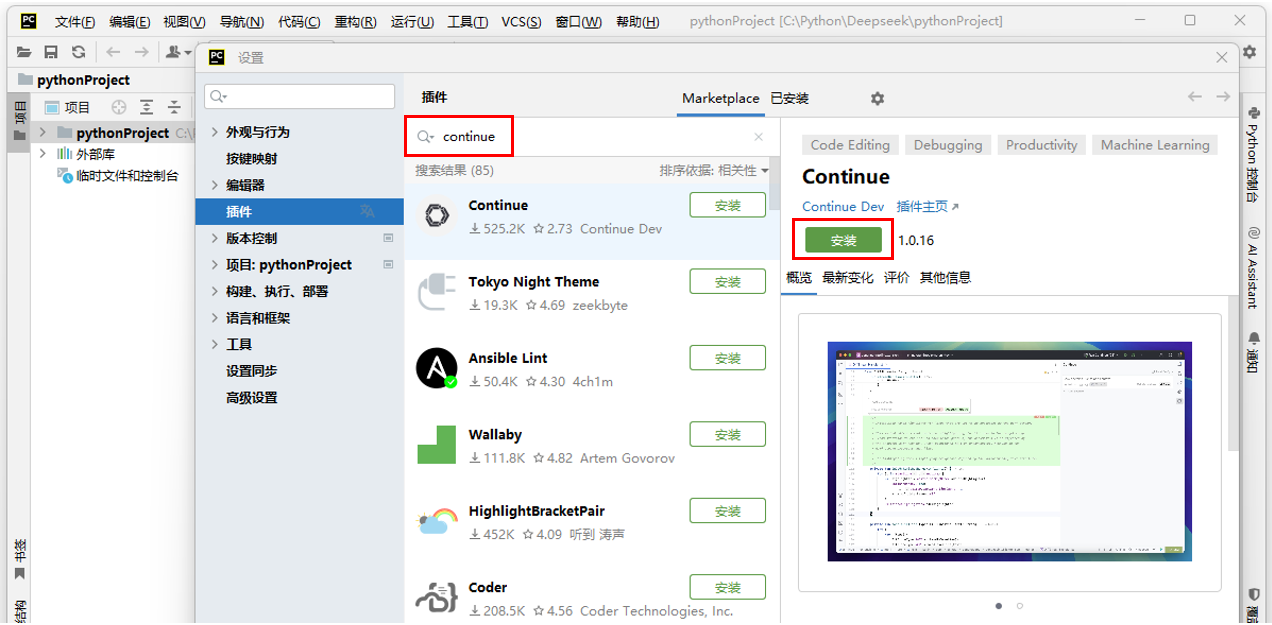
Task: Switch to the Marketplace tab
Action: 720,98
